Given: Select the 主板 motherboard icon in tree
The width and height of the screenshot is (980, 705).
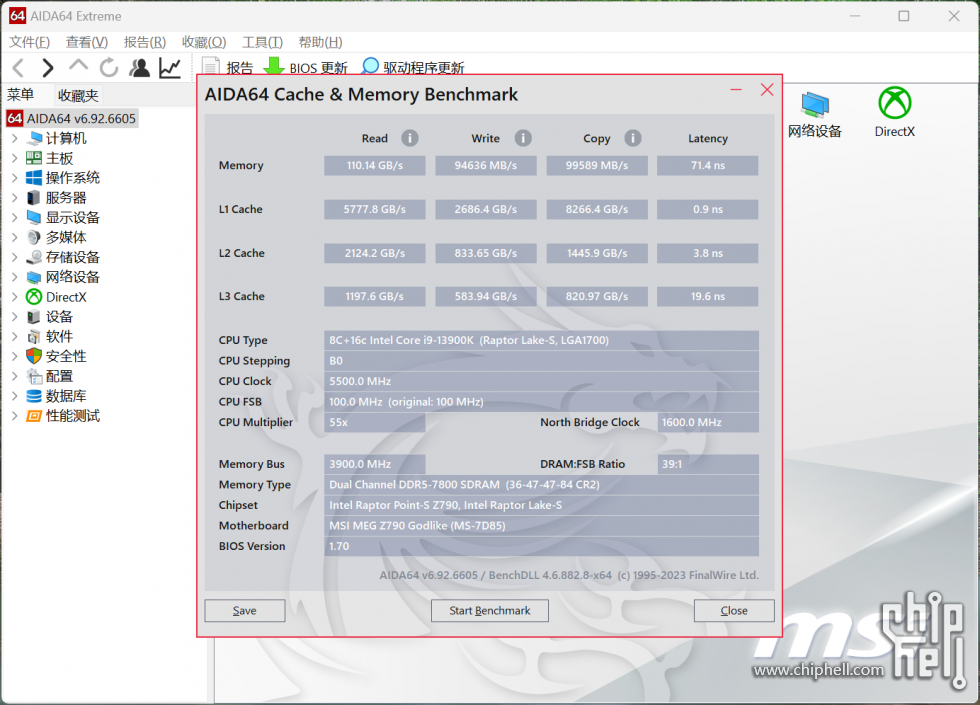Looking at the screenshot, I should [x=34, y=158].
